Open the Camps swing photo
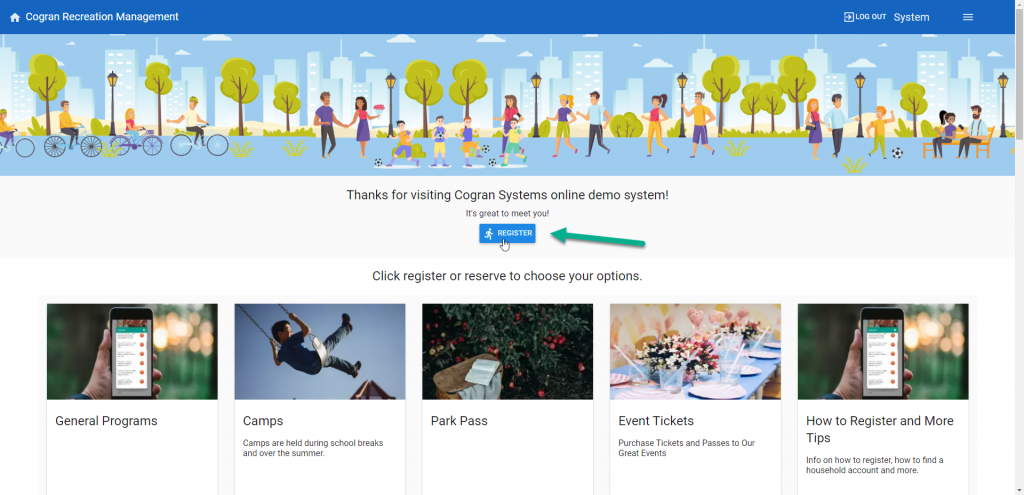Image resolution: width=1024 pixels, height=495 pixels. point(320,351)
